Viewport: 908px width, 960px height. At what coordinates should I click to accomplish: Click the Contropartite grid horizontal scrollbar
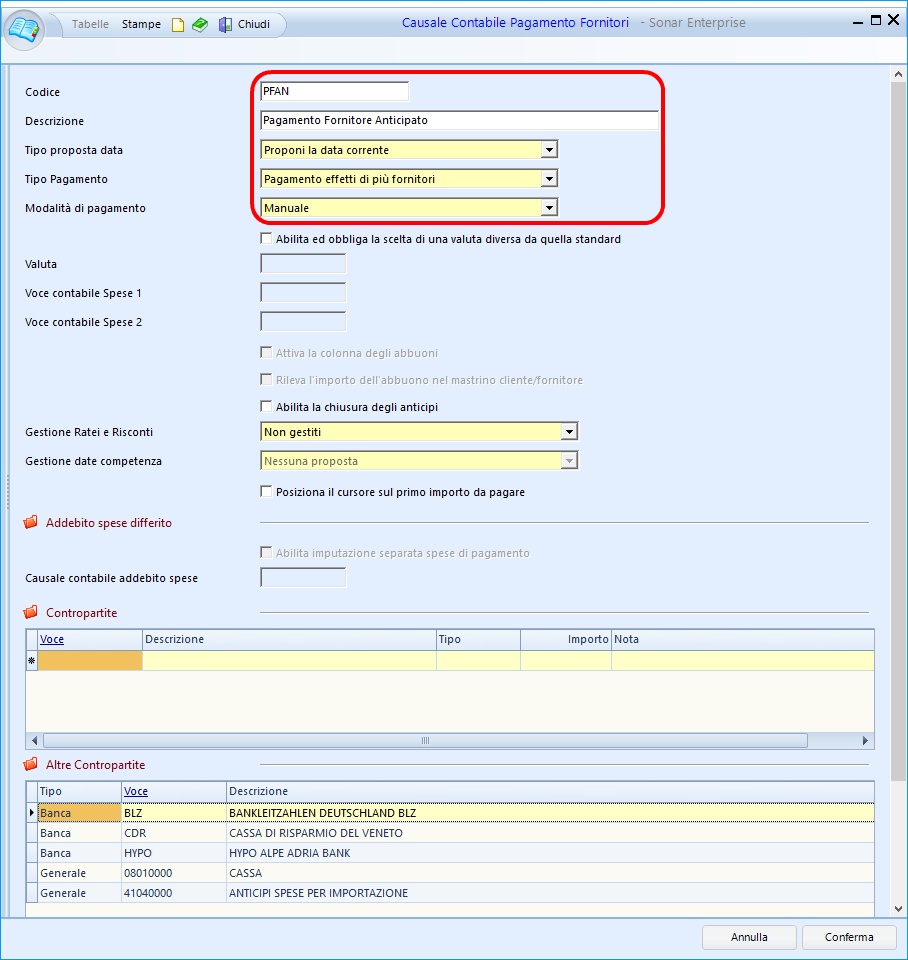tap(423, 741)
